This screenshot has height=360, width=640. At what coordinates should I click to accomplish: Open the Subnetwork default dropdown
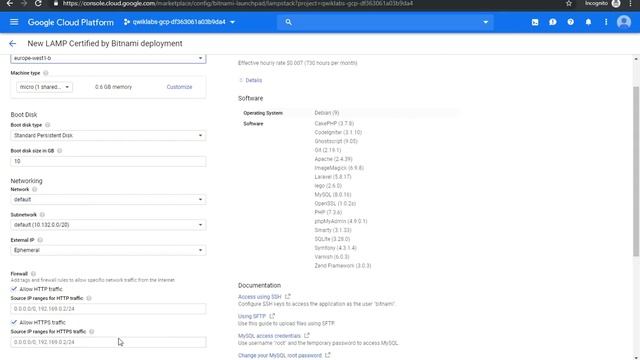tap(108, 225)
